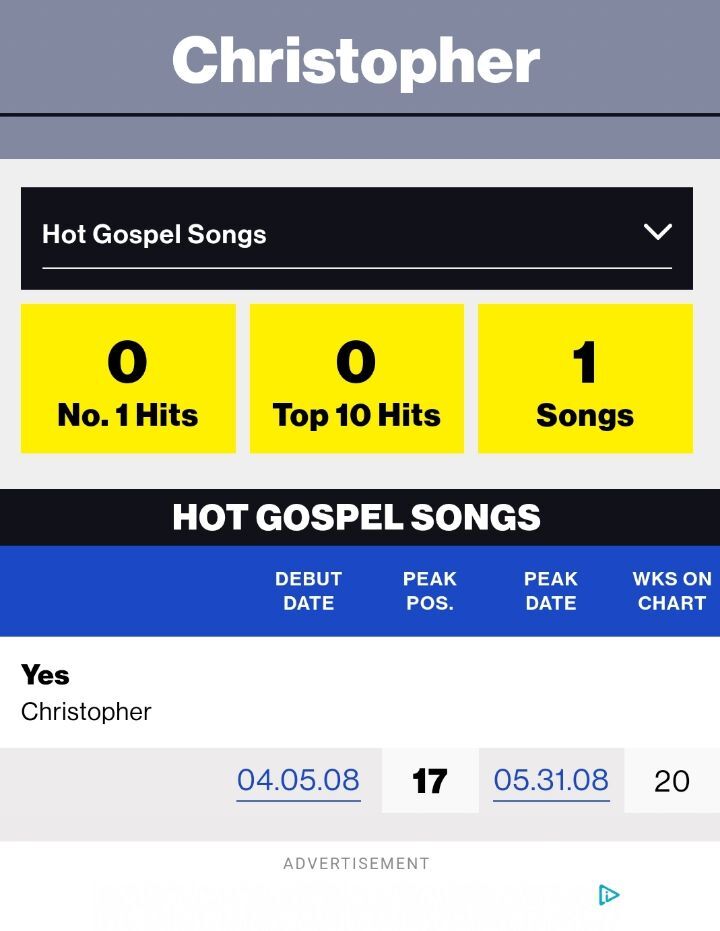Click the Wks on Chart column header
720x931 pixels.
coord(672,591)
